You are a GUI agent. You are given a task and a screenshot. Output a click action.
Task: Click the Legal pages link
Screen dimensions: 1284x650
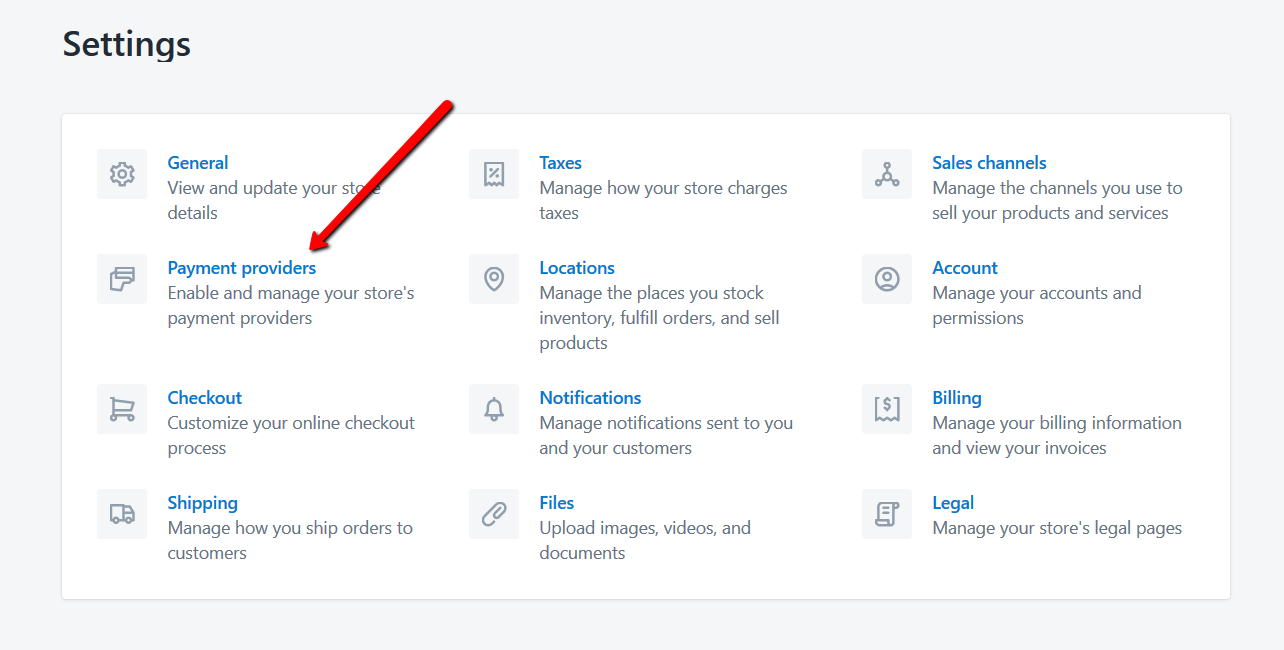[x=953, y=503]
